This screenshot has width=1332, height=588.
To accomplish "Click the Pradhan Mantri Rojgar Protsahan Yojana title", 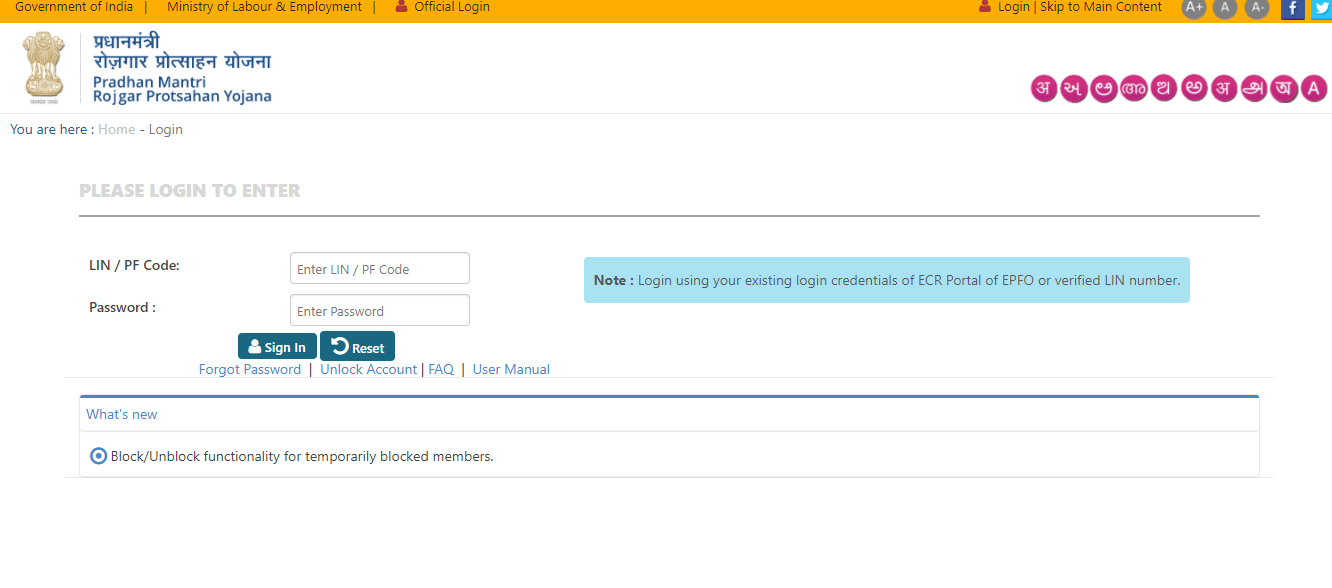I will 182,68.
